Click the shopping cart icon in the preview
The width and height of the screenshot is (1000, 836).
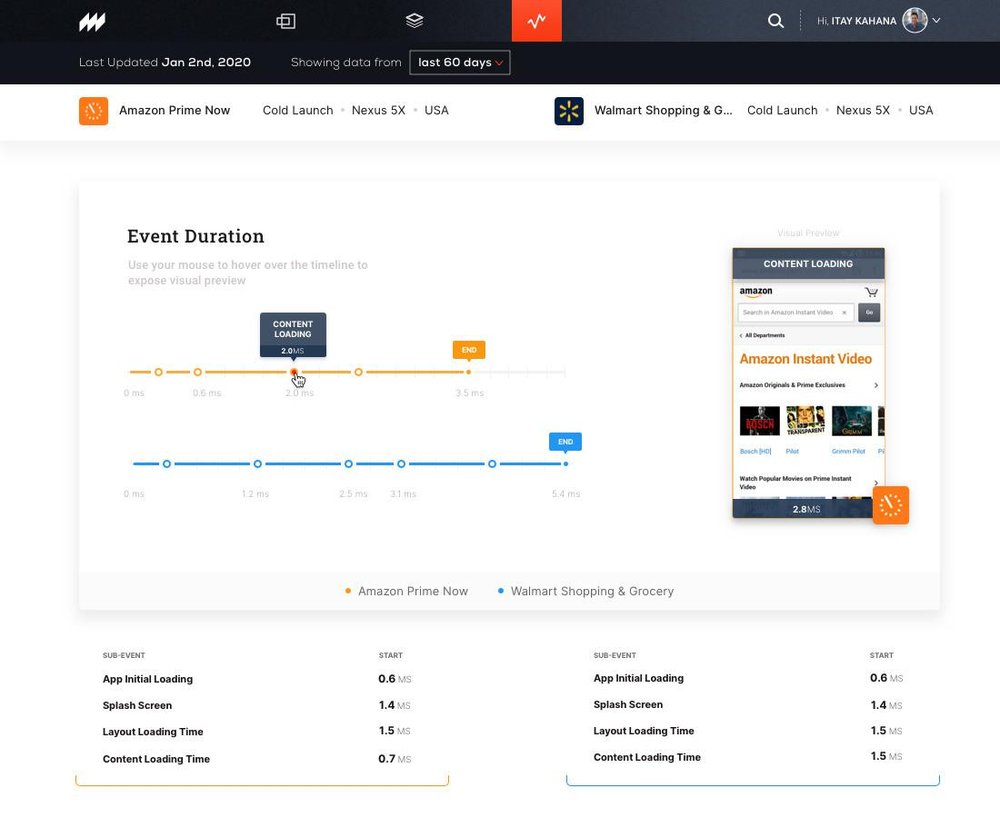[871, 292]
